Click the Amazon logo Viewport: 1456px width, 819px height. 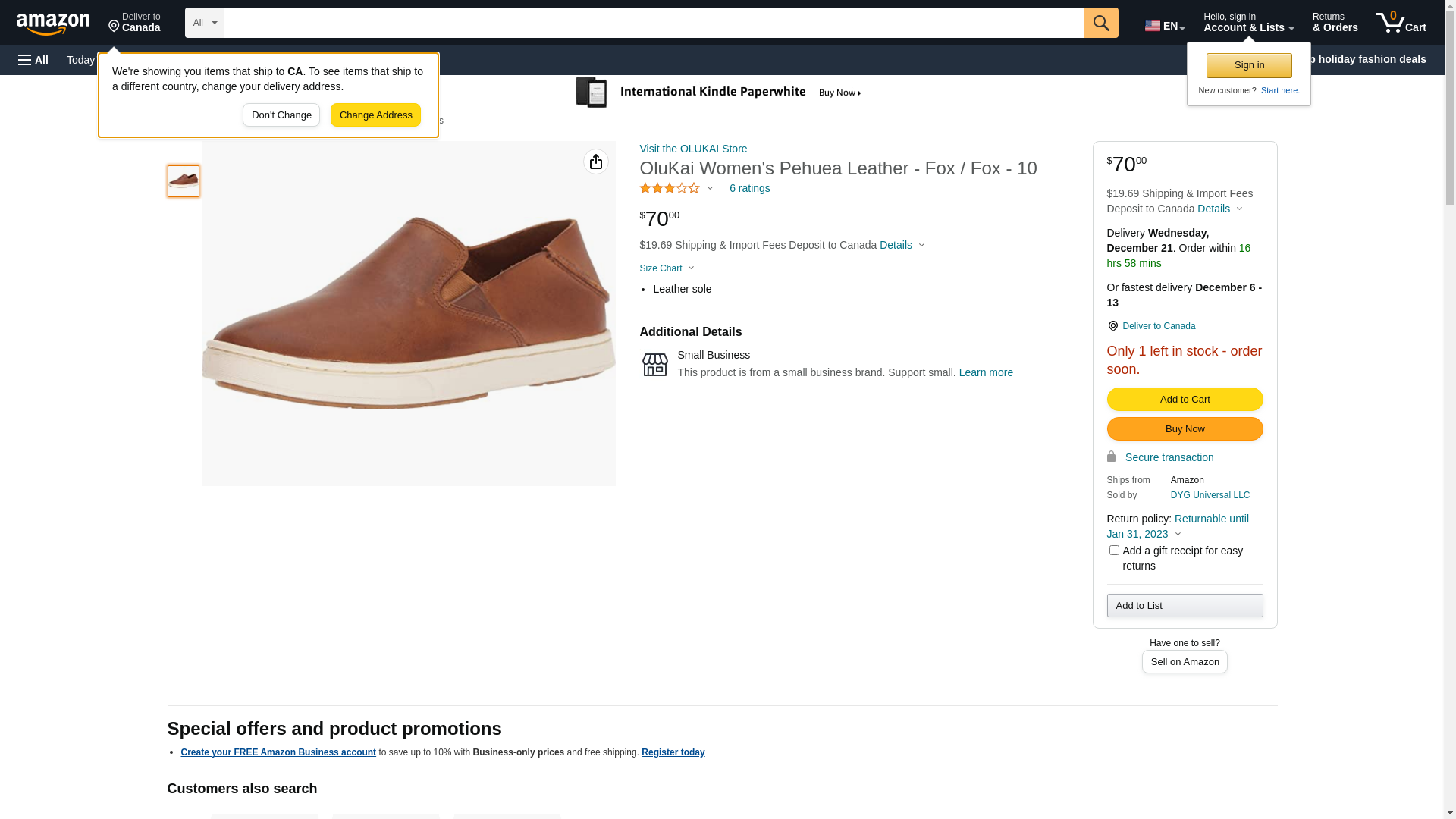pos(53,24)
